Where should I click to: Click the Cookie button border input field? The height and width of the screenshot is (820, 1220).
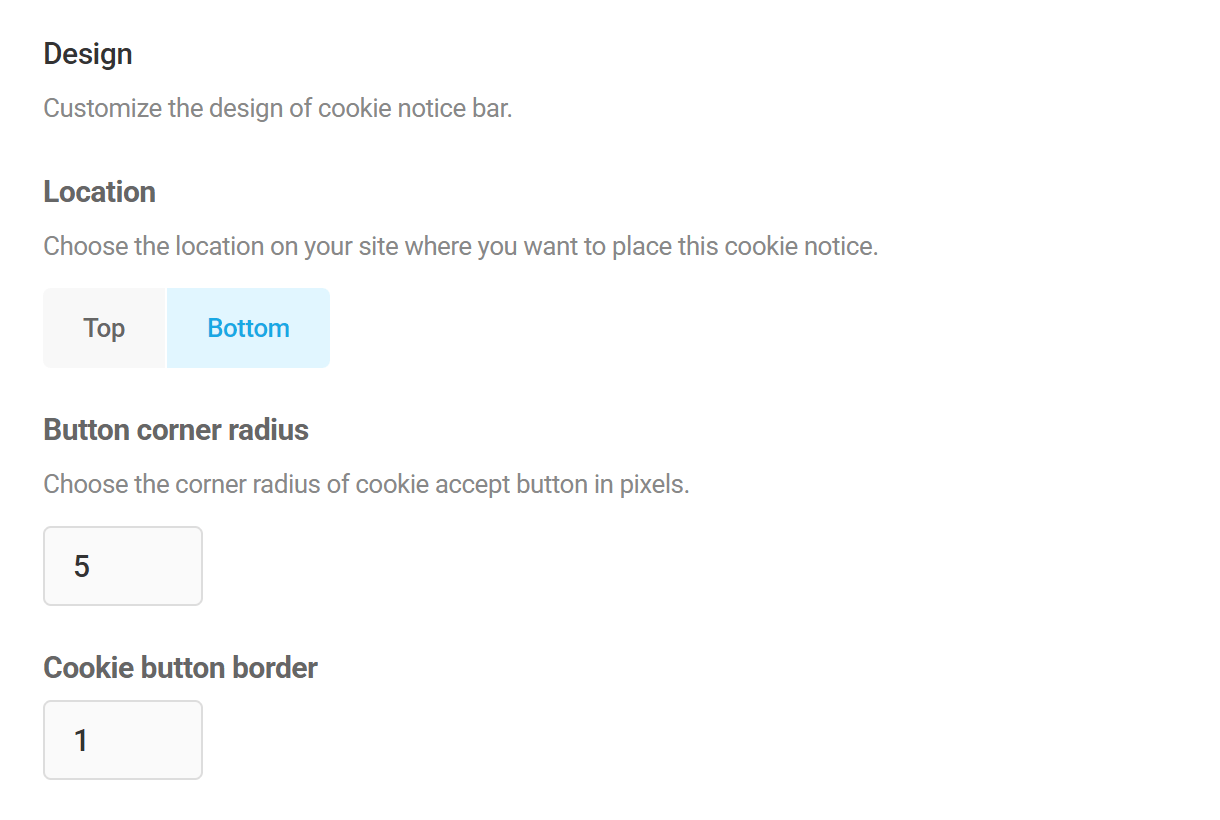[122, 740]
